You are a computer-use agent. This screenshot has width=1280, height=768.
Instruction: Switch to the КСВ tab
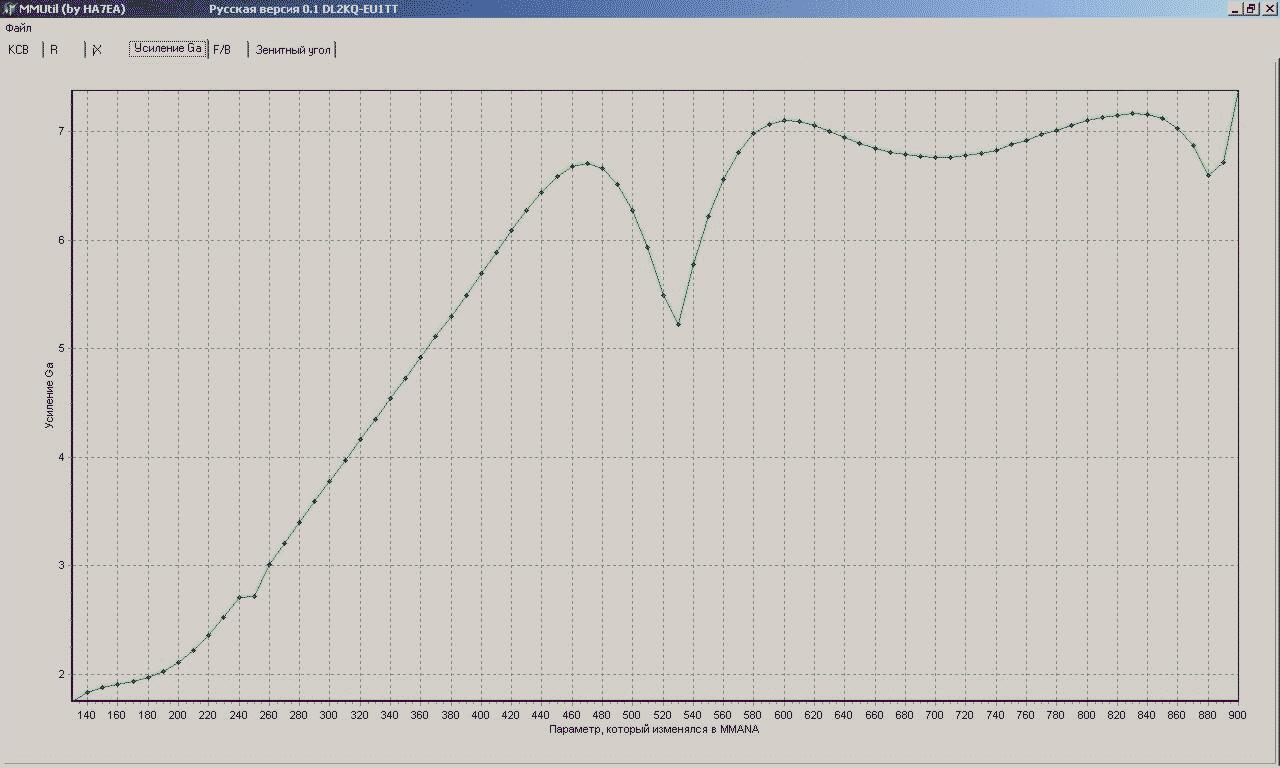[x=19, y=49]
